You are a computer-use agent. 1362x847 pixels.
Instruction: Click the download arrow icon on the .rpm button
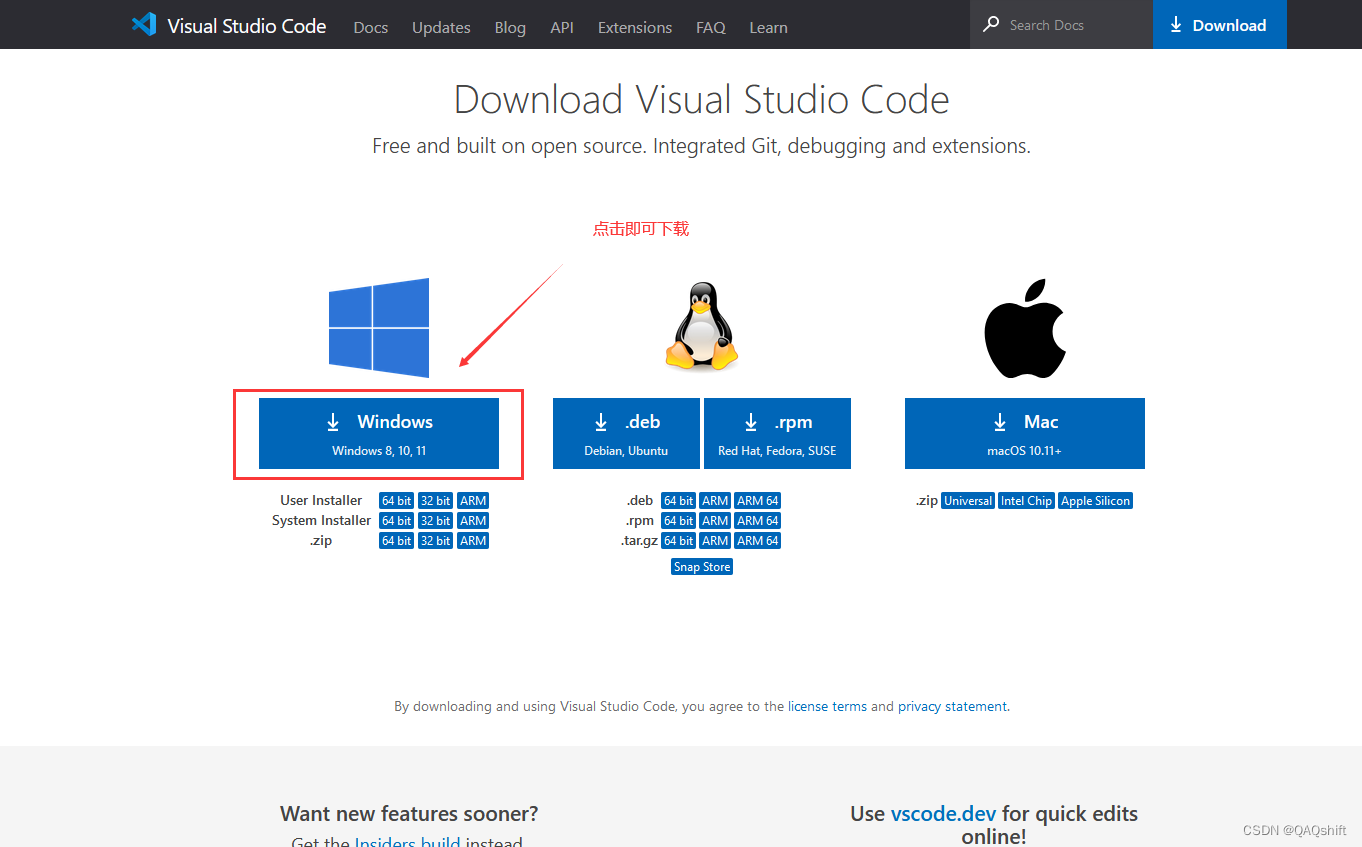coord(750,422)
